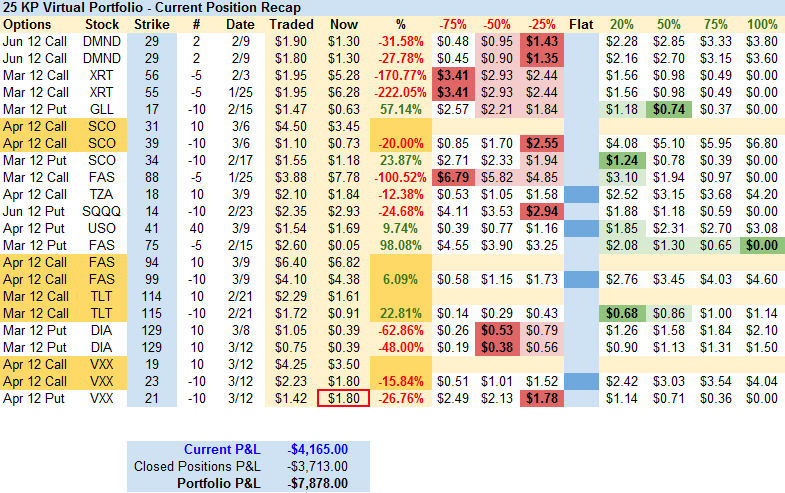Select the green $0.74 cell

[669, 109]
